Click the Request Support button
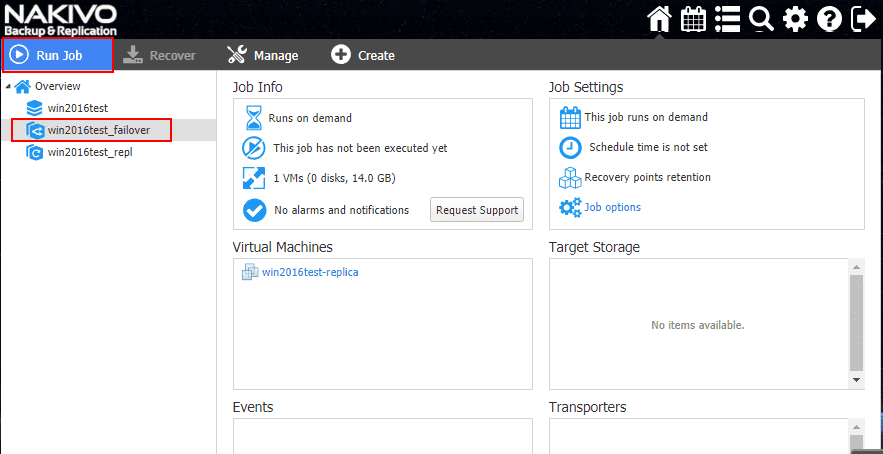 (477, 210)
